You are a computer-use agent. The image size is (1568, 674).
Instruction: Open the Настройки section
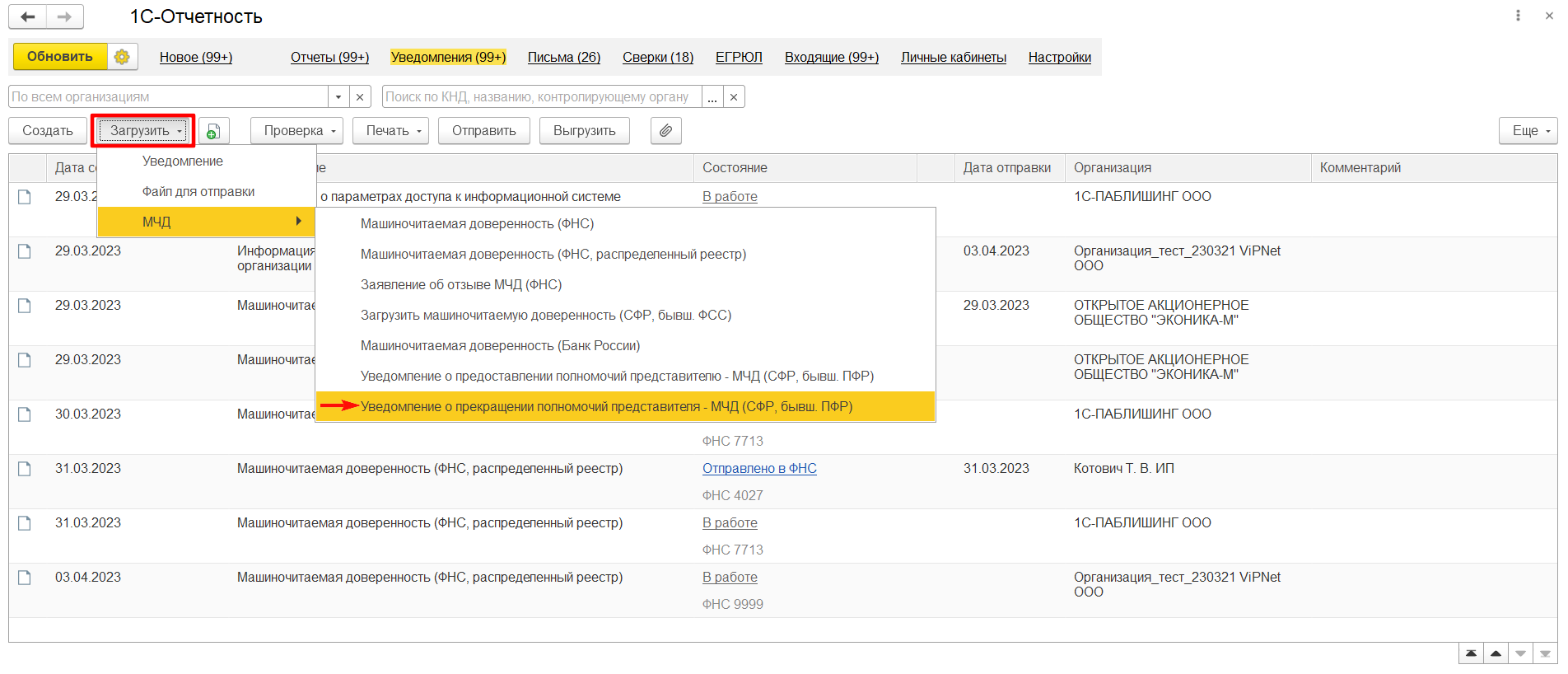click(1060, 58)
